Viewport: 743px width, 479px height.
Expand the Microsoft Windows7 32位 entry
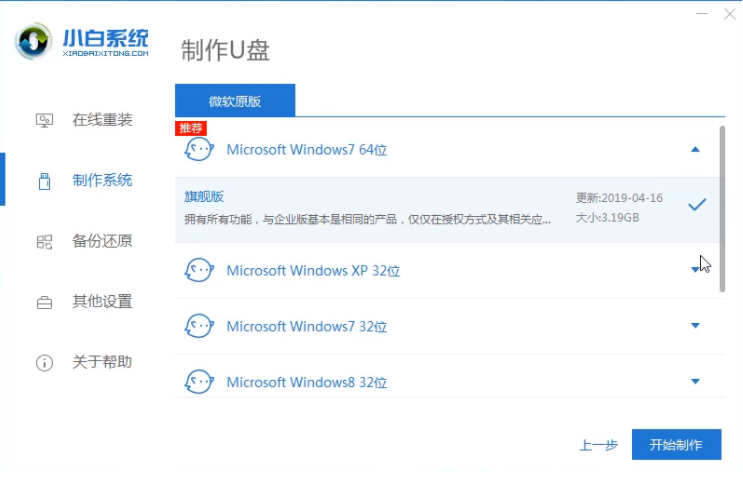tap(696, 326)
